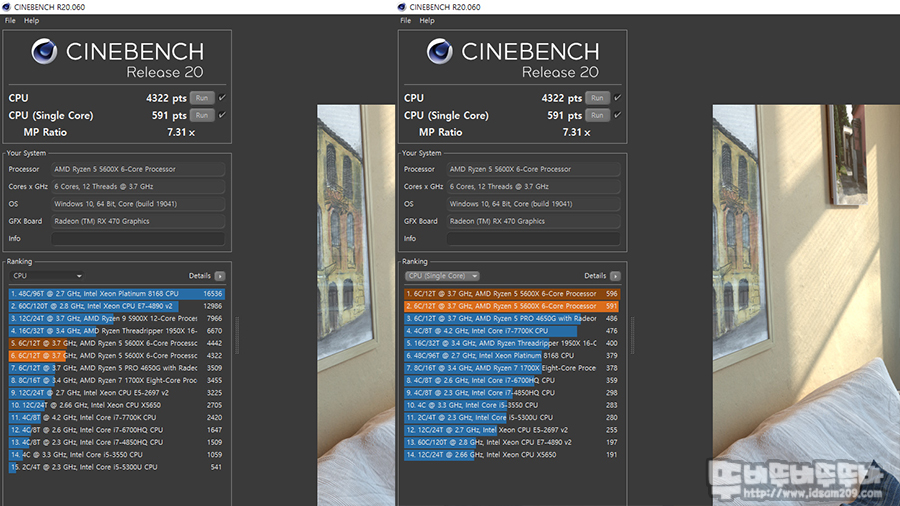Select Xeon E7-4890 v2 row scoring 197

pos(512,442)
